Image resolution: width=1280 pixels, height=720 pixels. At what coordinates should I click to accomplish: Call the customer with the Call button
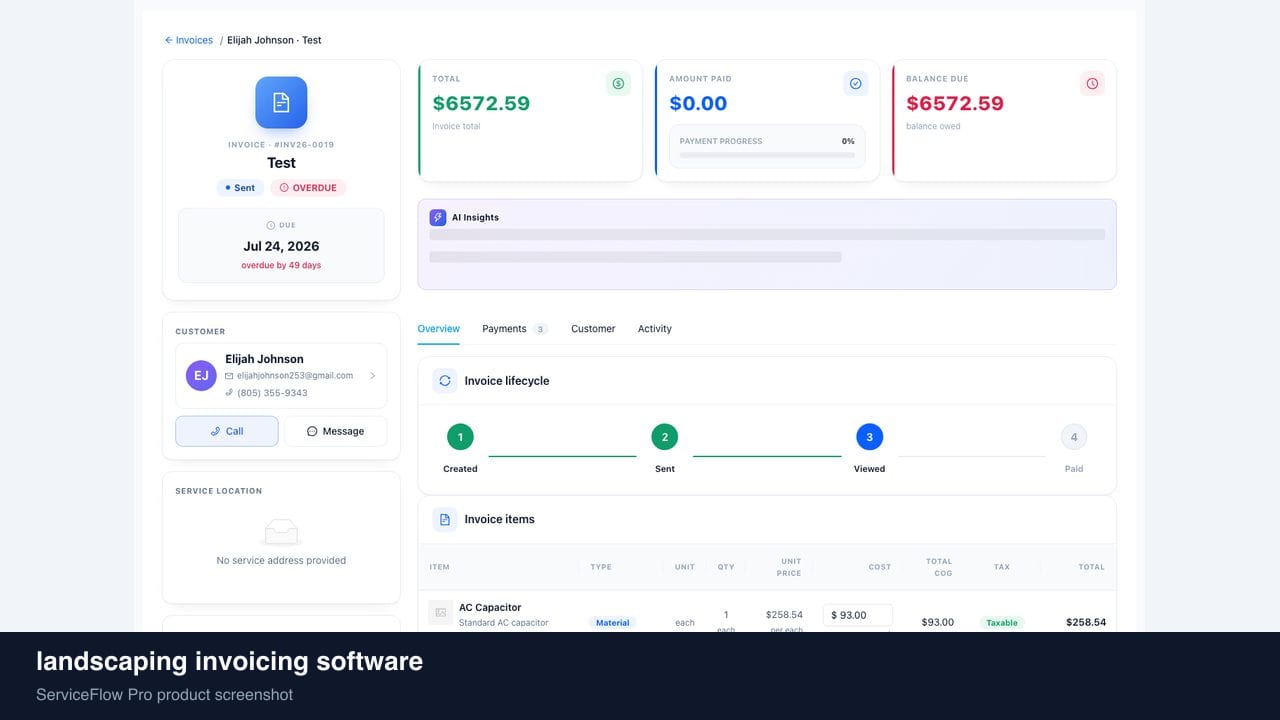pos(227,431)
